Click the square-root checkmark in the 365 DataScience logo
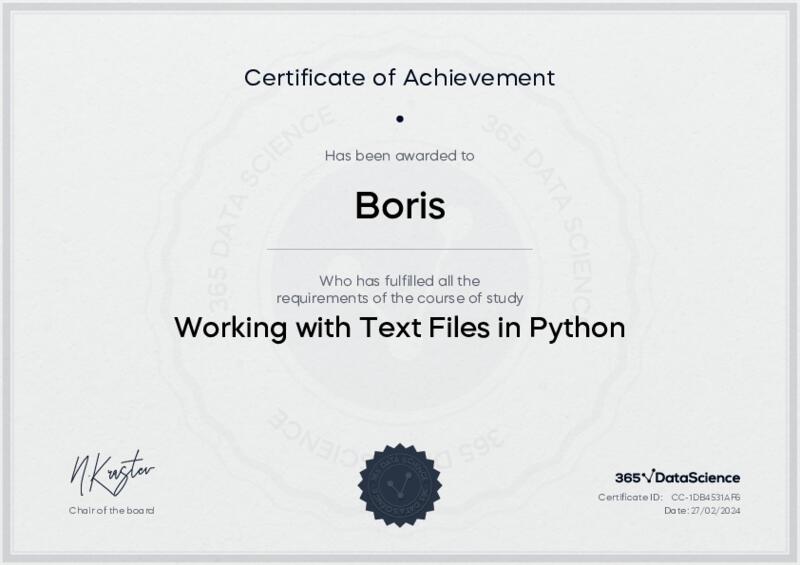 point(647,477)
